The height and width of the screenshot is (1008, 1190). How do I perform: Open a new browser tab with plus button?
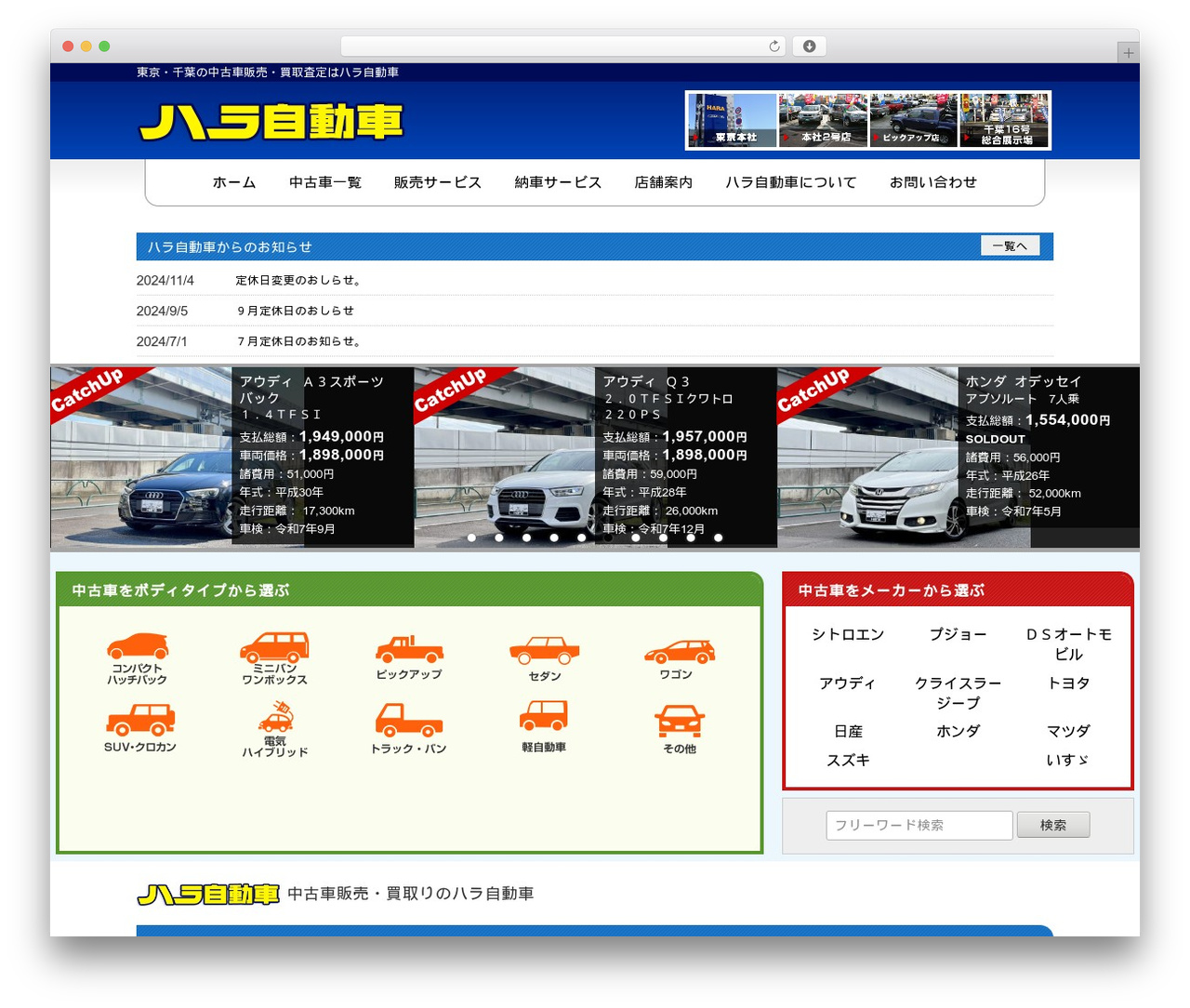tap(1128, 53)
